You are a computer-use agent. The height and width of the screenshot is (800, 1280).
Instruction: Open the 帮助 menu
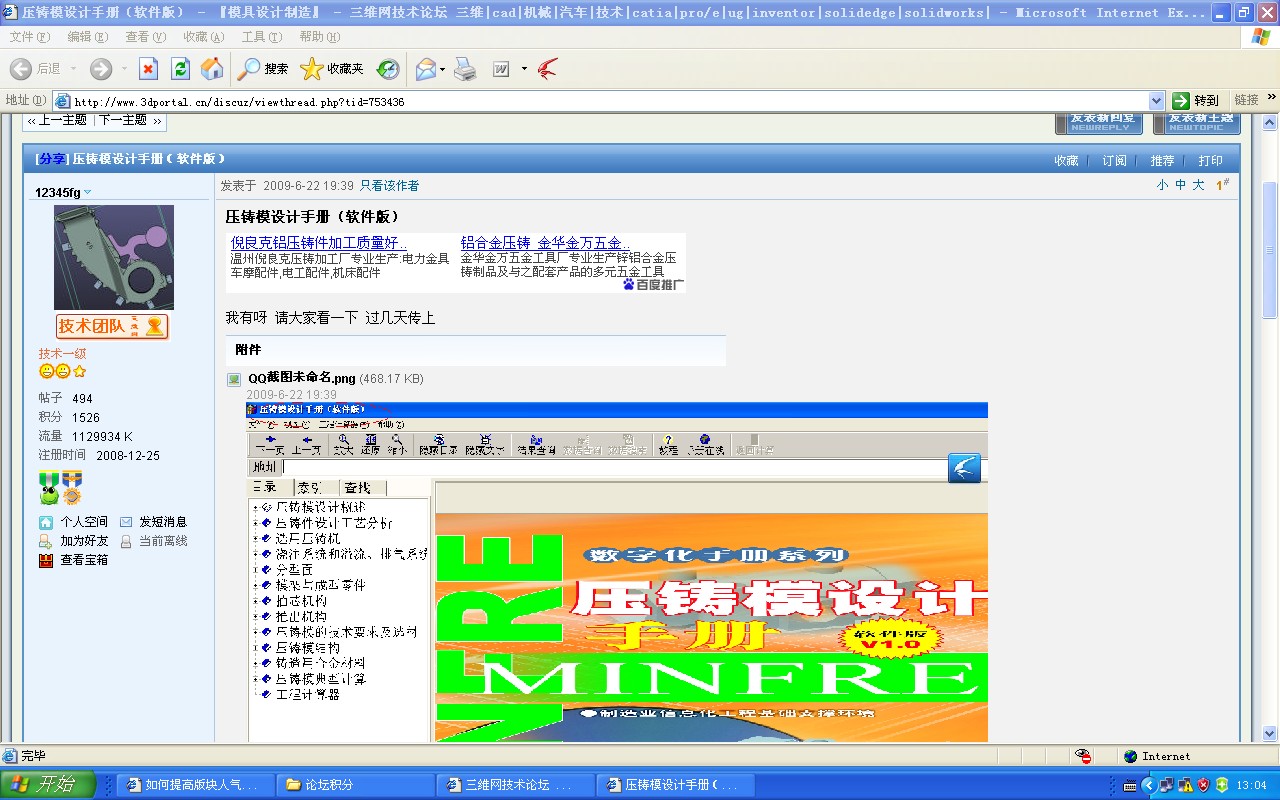320,37
